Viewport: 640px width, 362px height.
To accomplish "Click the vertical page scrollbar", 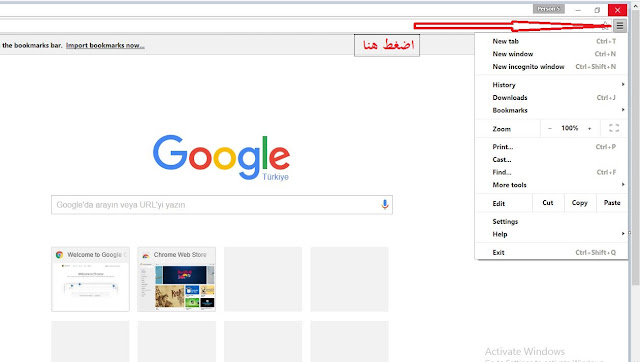I will (635, 147).
